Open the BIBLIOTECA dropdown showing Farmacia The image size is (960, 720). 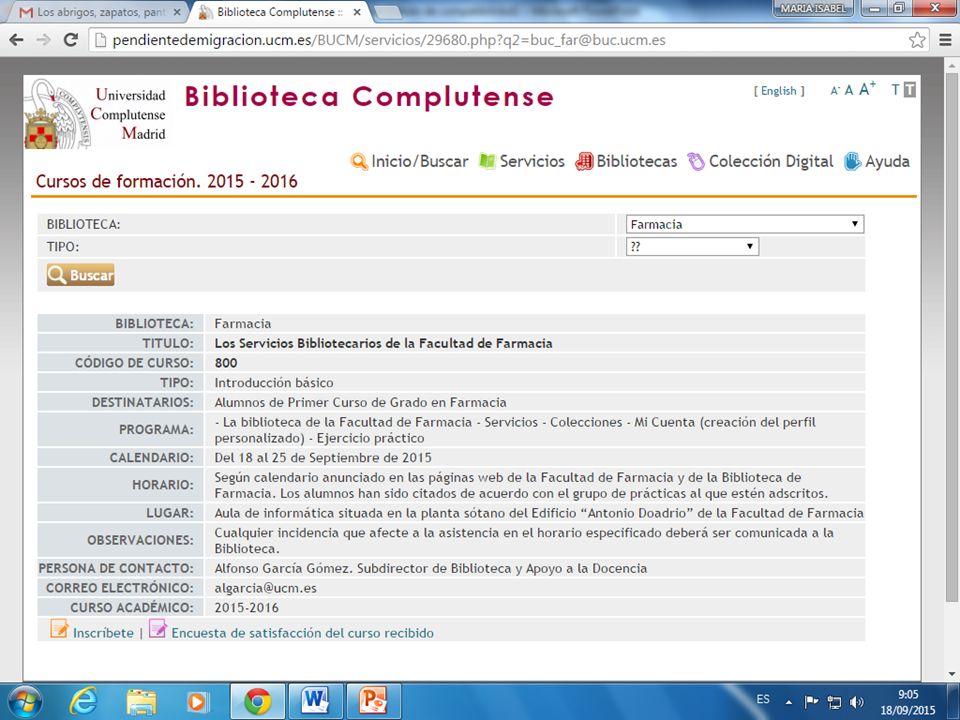[744, 224]
